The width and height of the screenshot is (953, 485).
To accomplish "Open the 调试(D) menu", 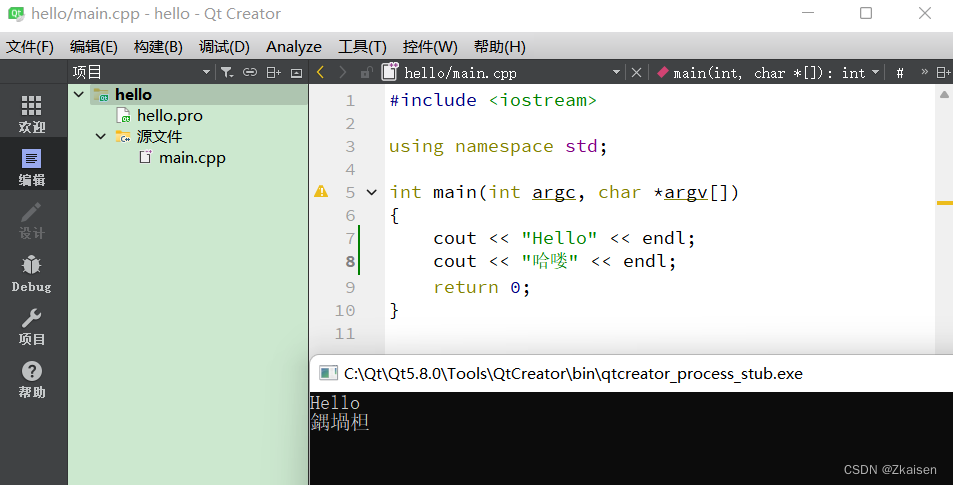I will [224, 47].
